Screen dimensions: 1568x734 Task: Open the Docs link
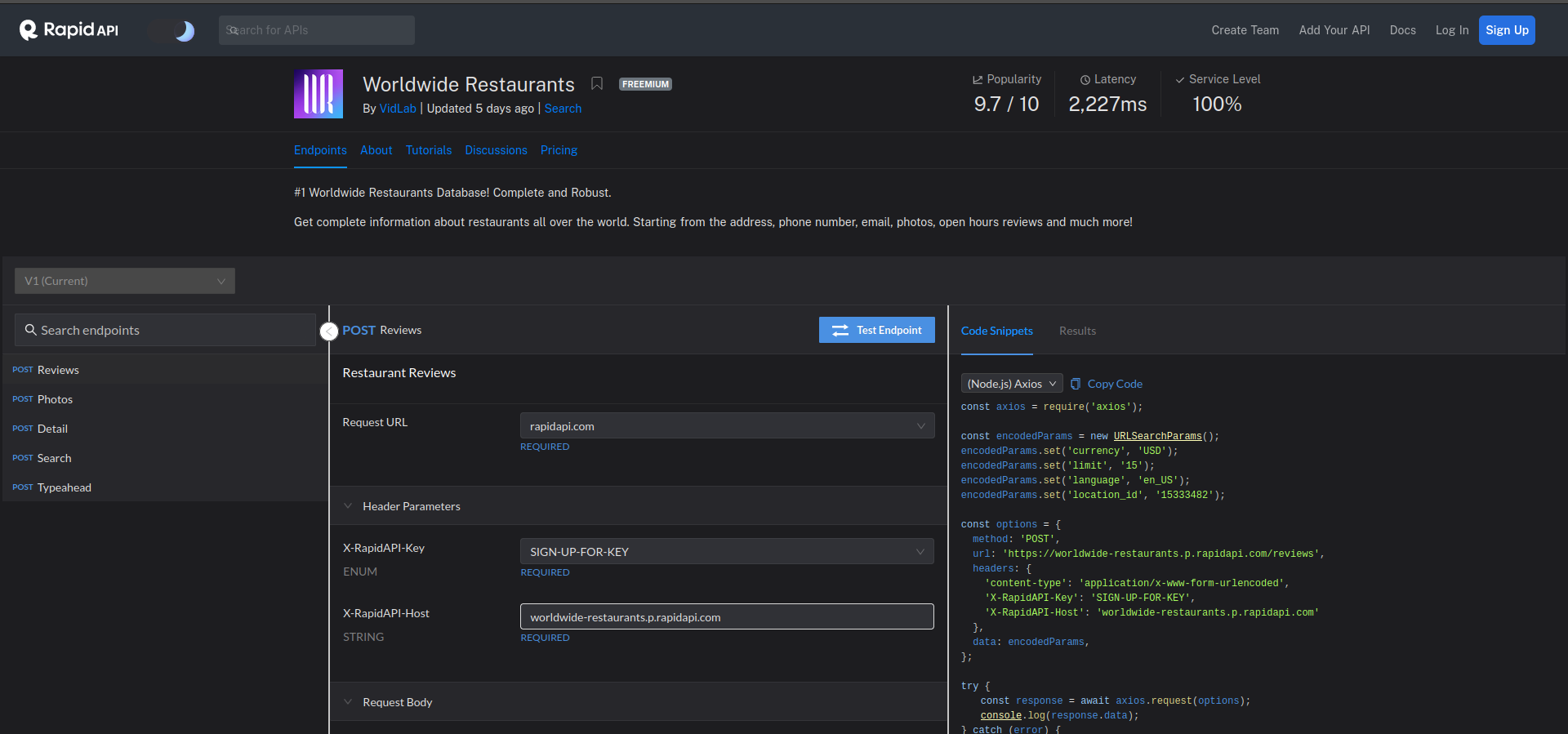tap(1402, 30)
